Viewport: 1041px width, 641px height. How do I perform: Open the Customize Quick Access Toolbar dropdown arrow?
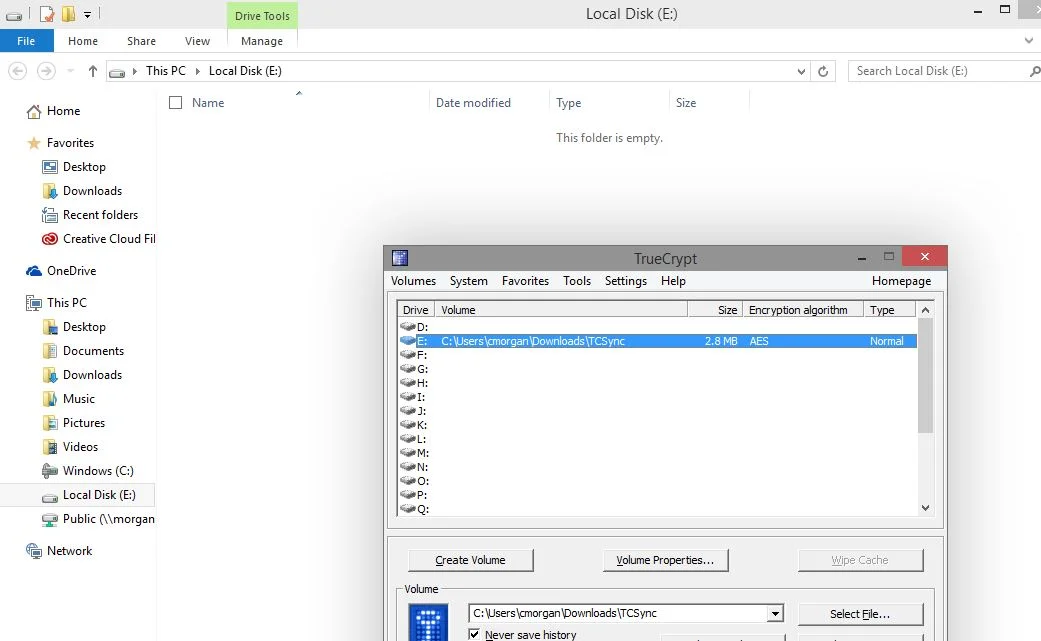point(87,15)
